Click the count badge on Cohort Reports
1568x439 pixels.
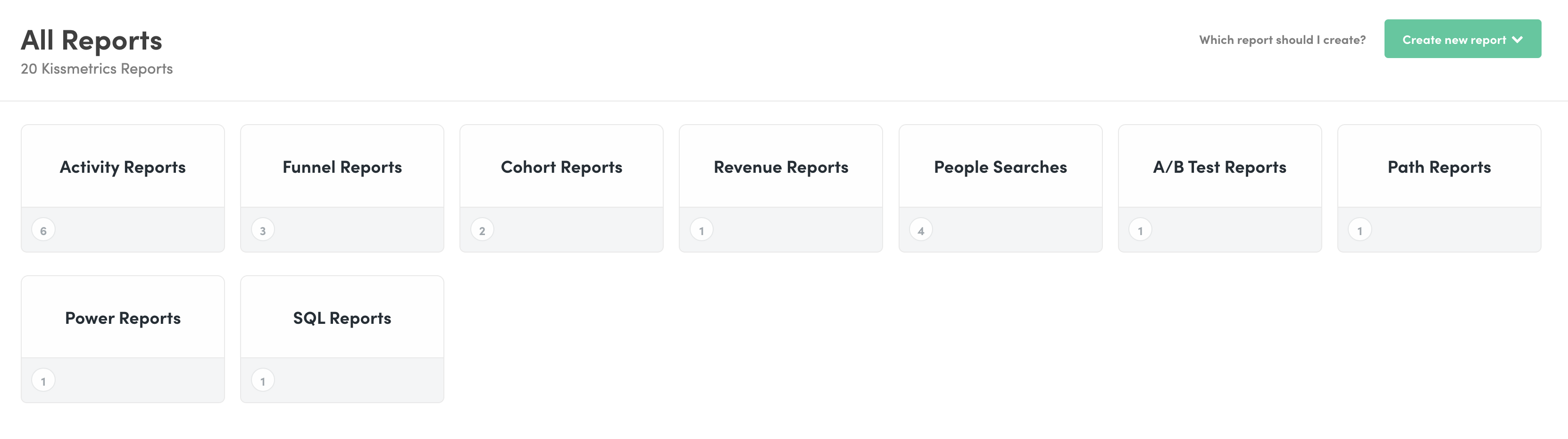[482, 229]
